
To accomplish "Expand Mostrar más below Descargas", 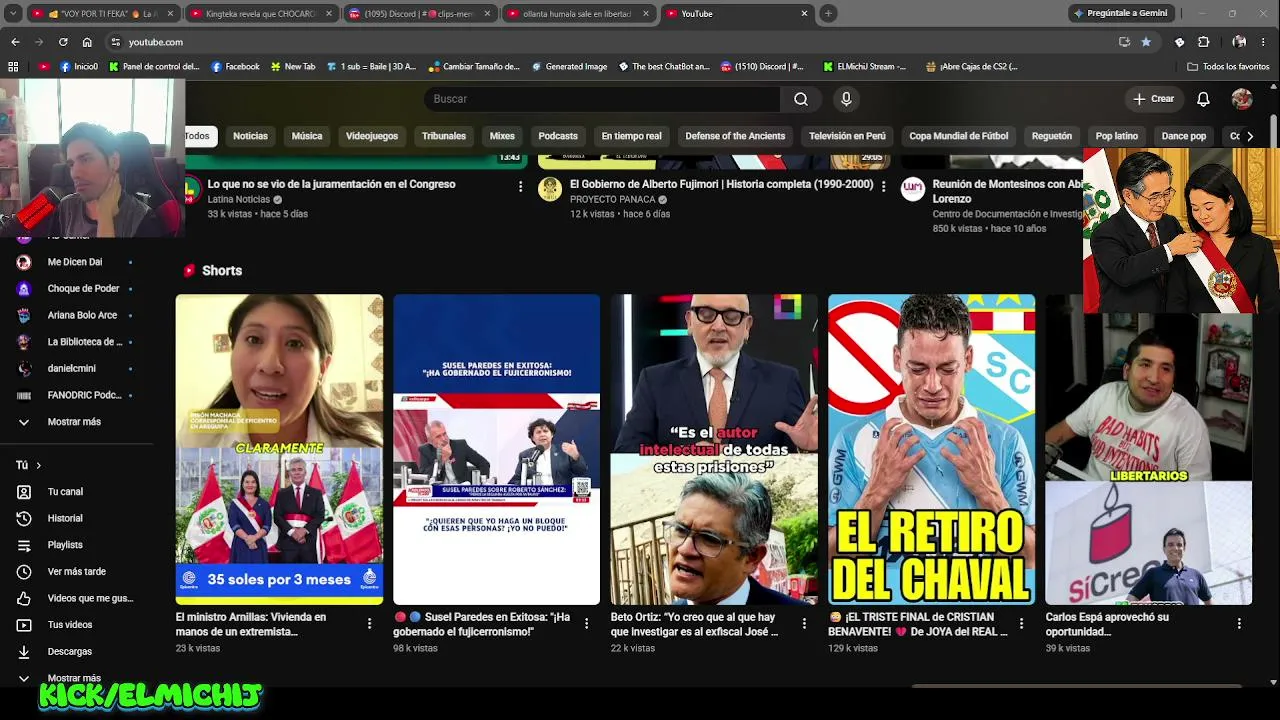I will point(75,678).
